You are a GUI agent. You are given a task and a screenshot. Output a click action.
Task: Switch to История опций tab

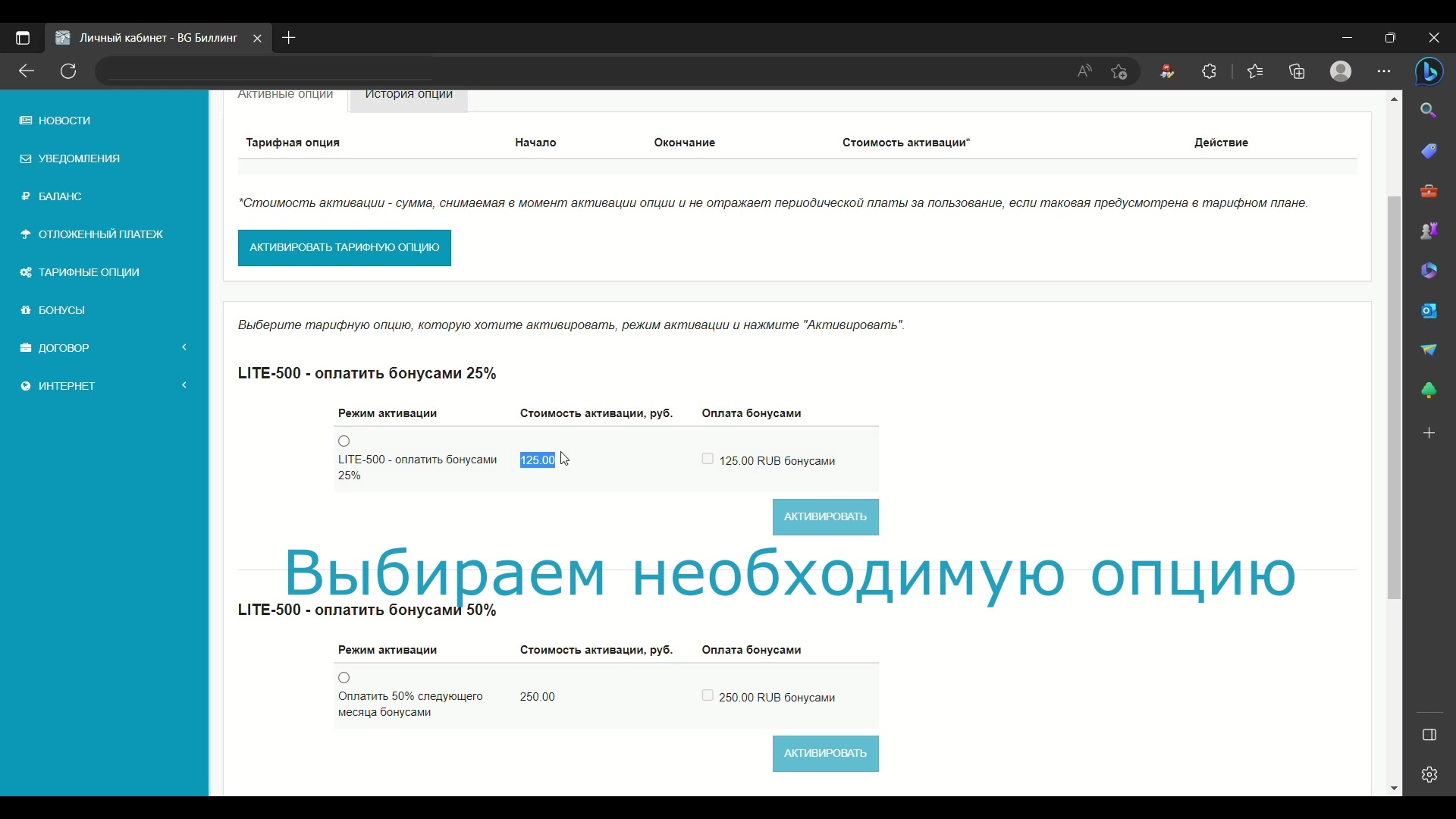click(x=409, y=97)
